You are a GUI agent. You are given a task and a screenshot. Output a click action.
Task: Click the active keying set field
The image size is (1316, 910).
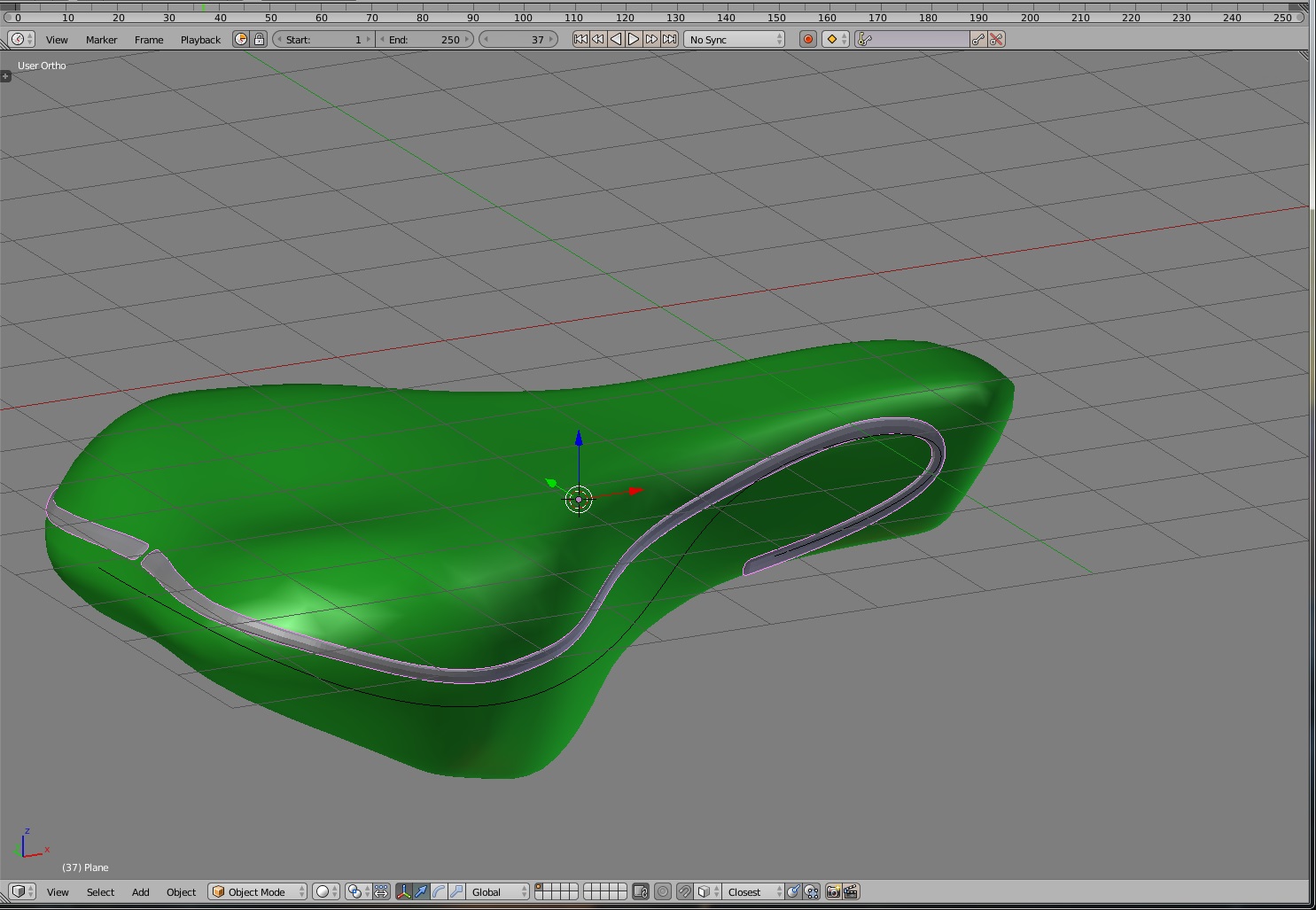click(x=912, y=39)
